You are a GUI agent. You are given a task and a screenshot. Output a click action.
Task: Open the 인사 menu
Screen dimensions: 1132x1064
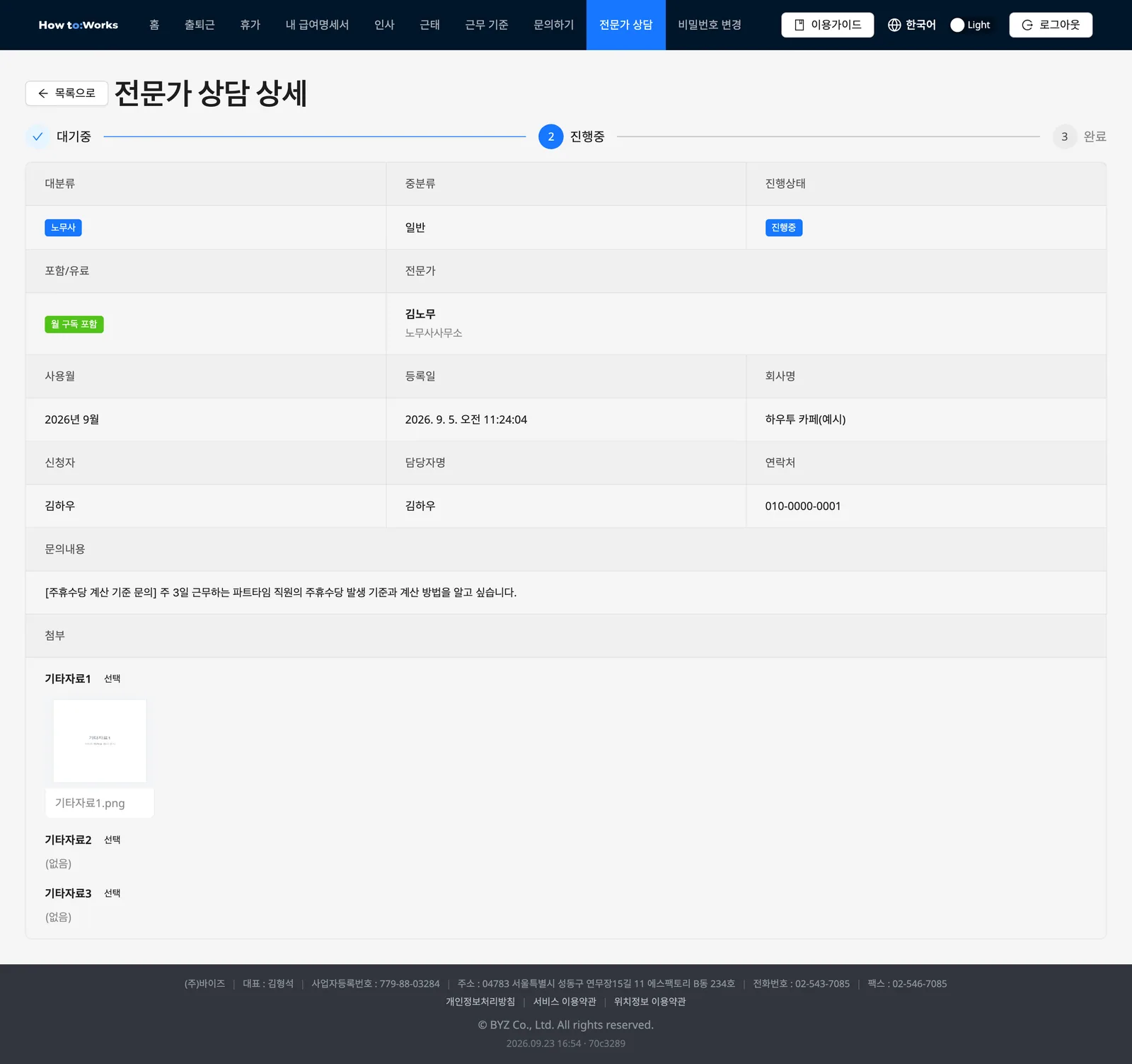(384, 25)
